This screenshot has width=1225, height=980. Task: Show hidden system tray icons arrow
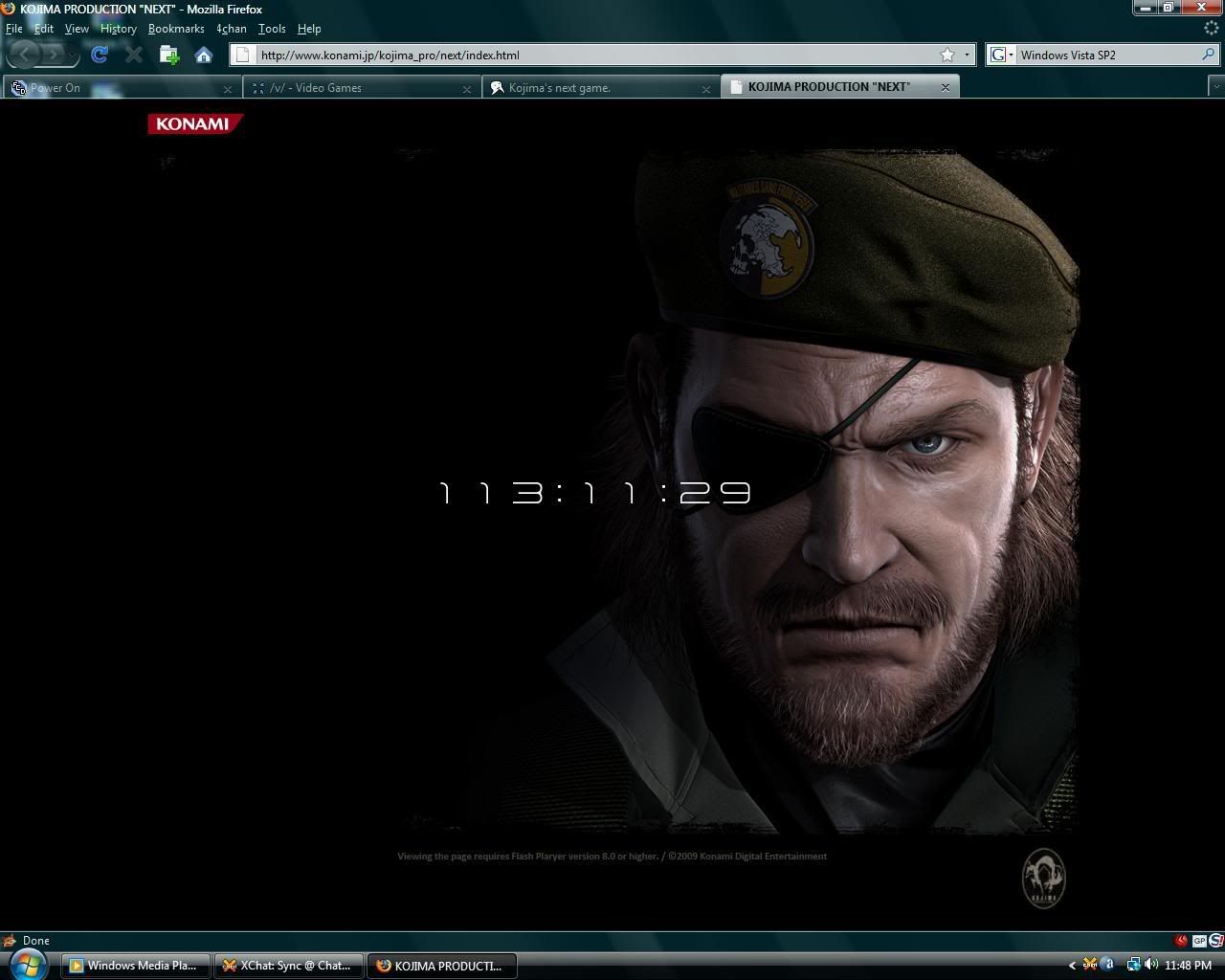(x=1073, y=966)
